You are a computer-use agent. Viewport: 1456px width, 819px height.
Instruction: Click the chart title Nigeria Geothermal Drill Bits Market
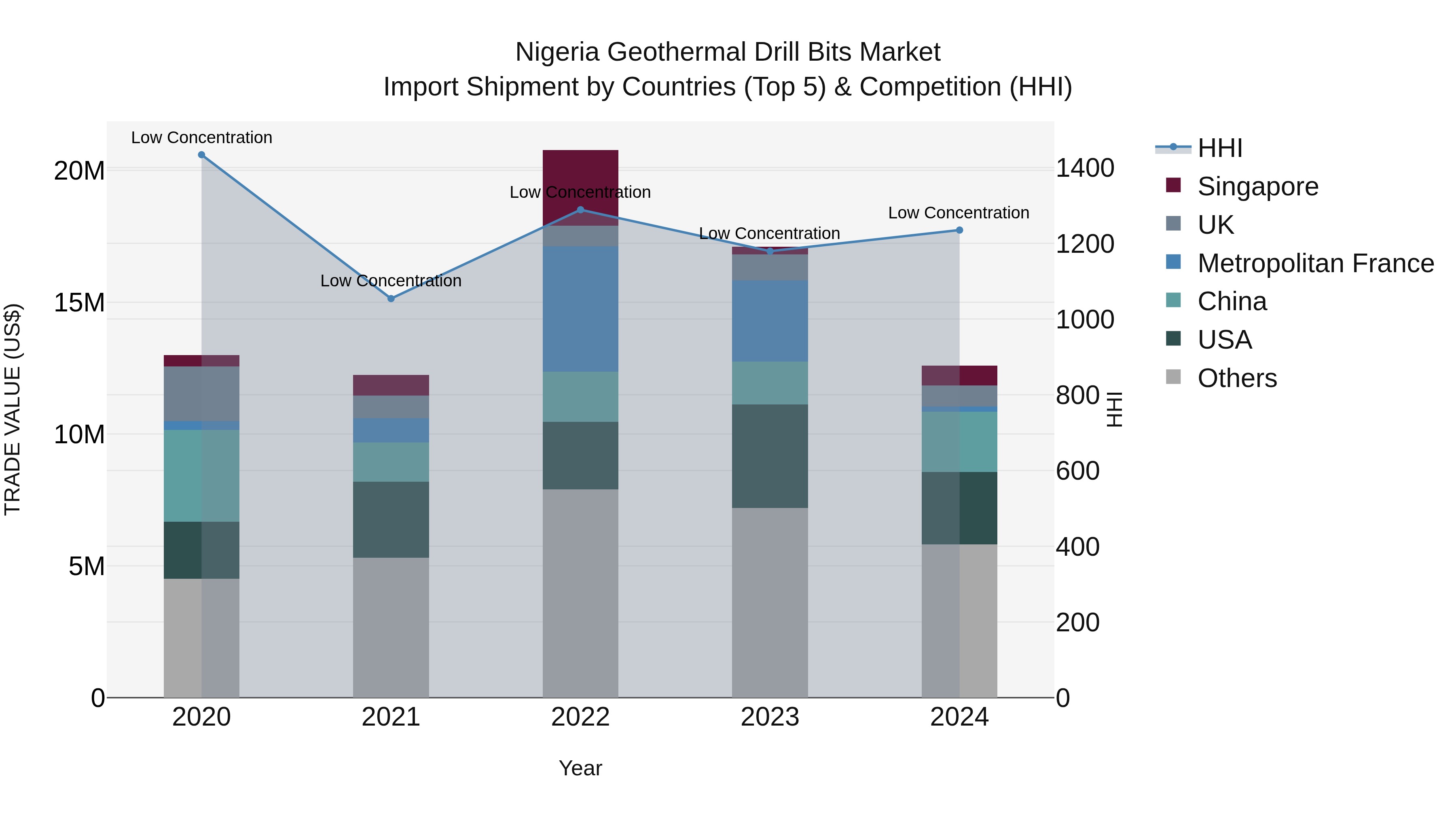click(728, 52)
